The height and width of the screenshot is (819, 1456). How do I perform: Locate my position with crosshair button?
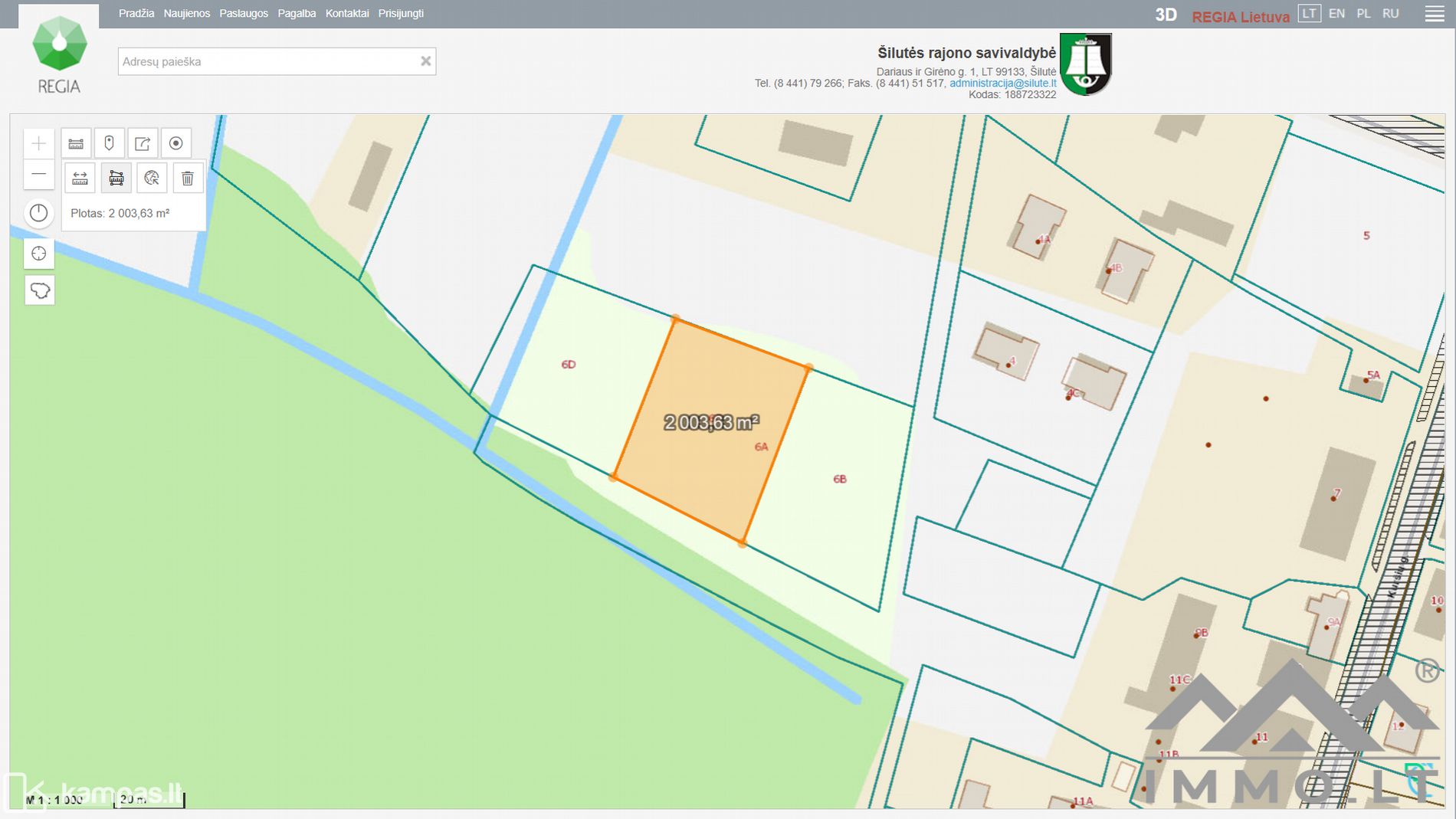click(x=39, y=254)
